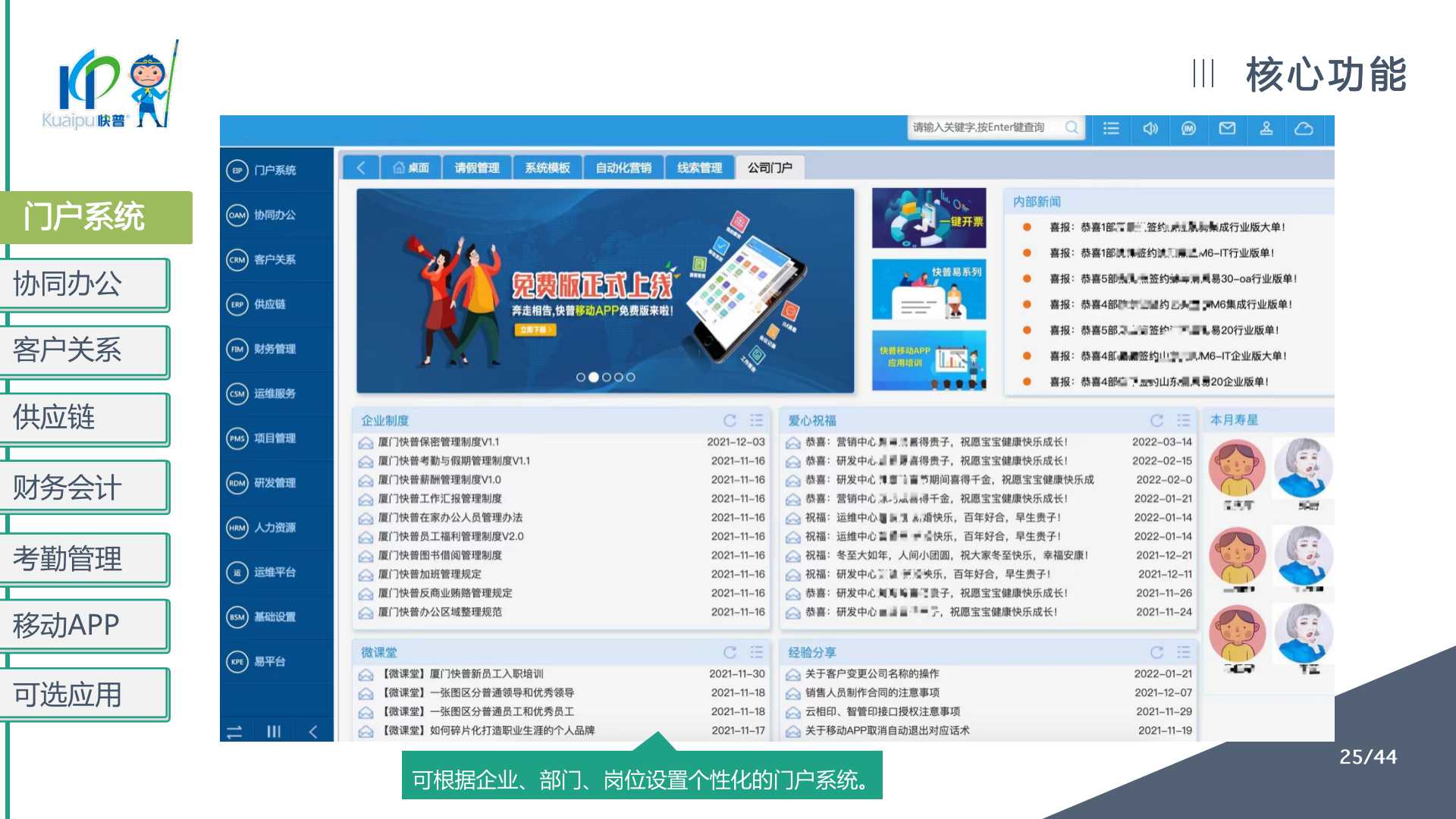The image size is (1456, 819).
Task: Open 财务管理 in the left sidebar
Action: tap(275, 349)
